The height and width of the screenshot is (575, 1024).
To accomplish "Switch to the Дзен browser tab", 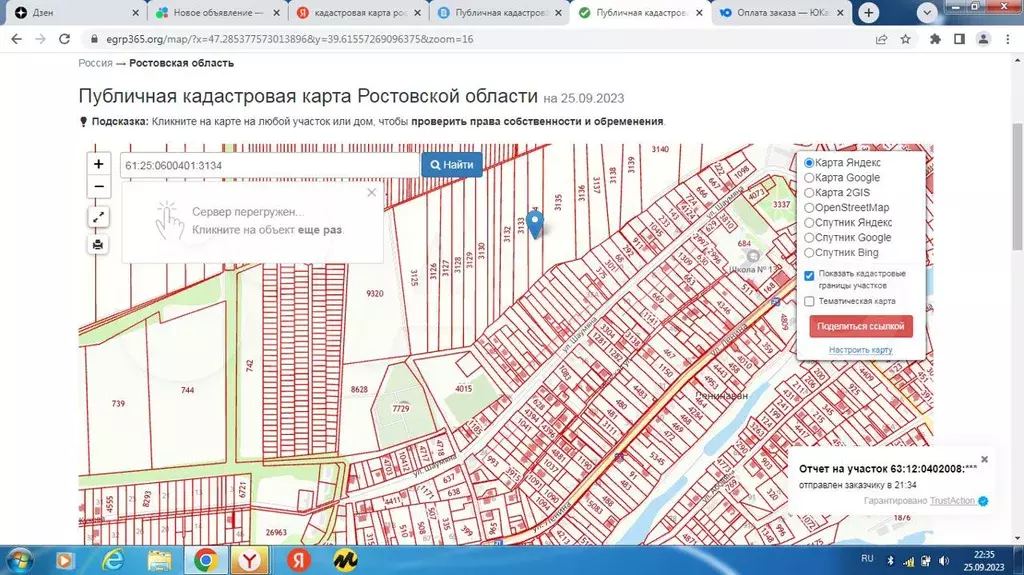I will [x=70, y=13].
